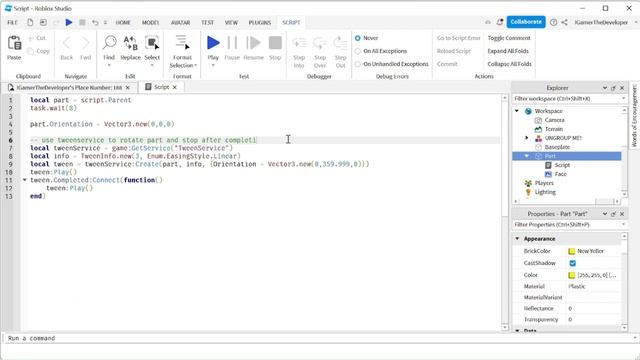Viewport: 640px width, 360px height.
Task: Click the new file icon in quick access bar
Action: pos(30,22)
